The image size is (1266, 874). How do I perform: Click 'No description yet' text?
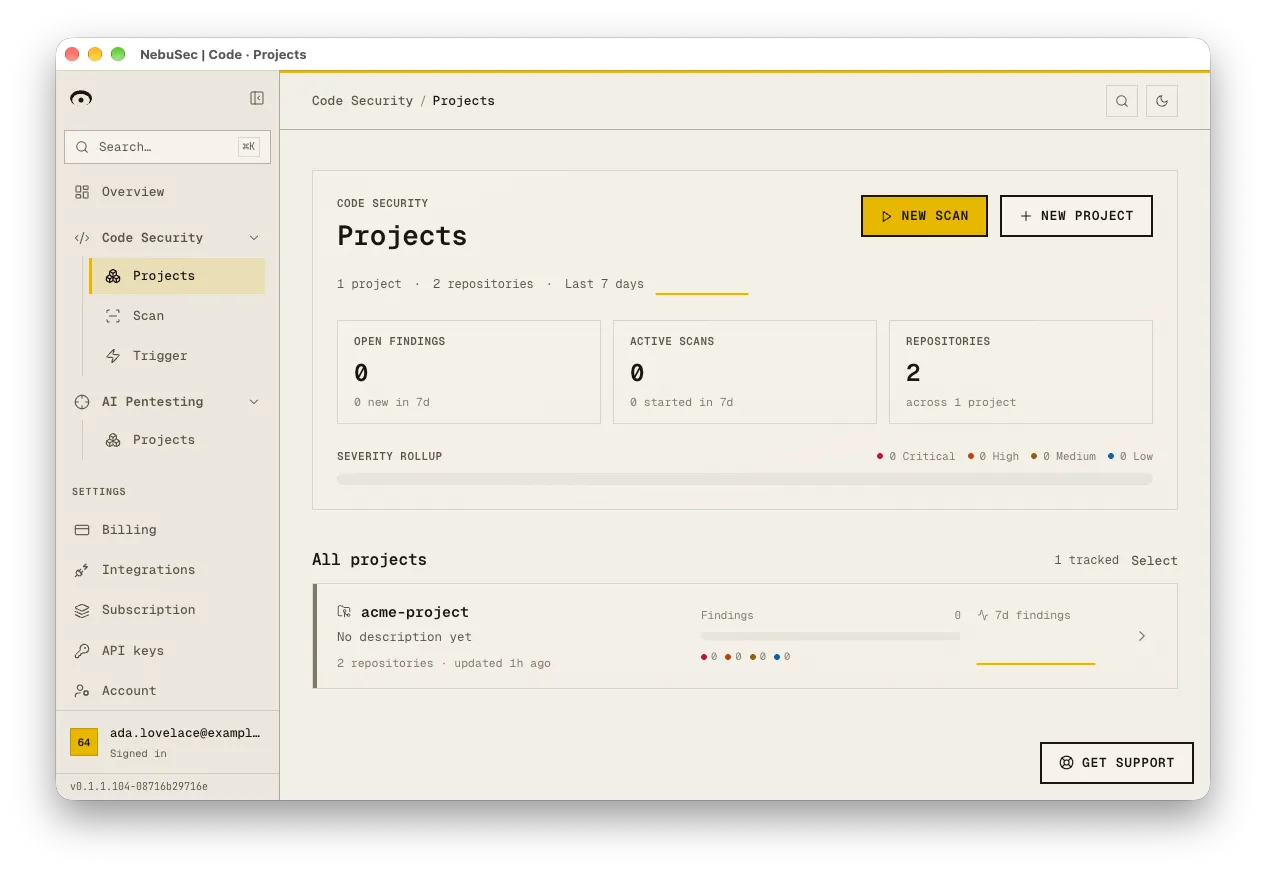404,637
